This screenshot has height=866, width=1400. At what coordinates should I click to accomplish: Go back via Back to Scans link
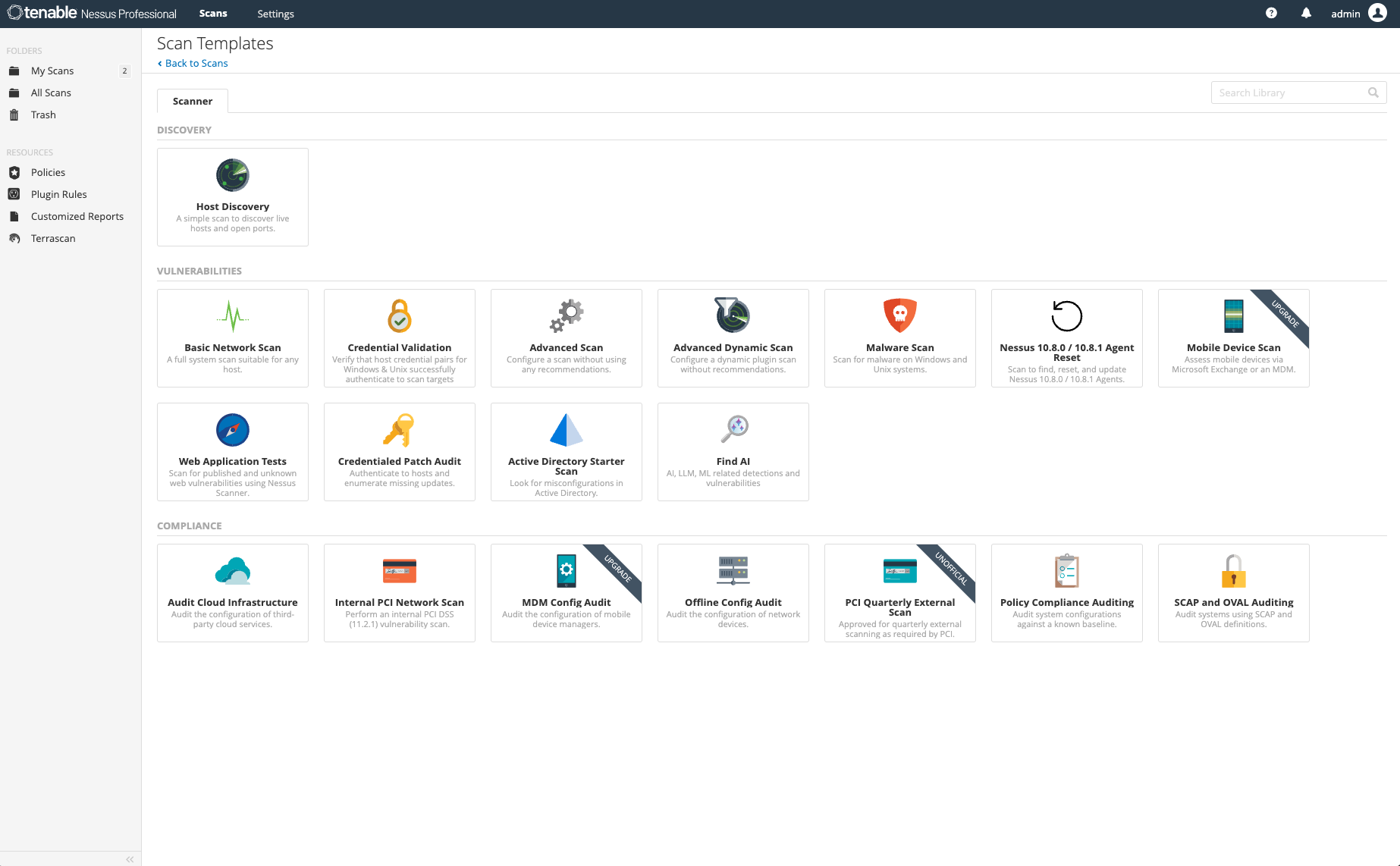(196, 63)
